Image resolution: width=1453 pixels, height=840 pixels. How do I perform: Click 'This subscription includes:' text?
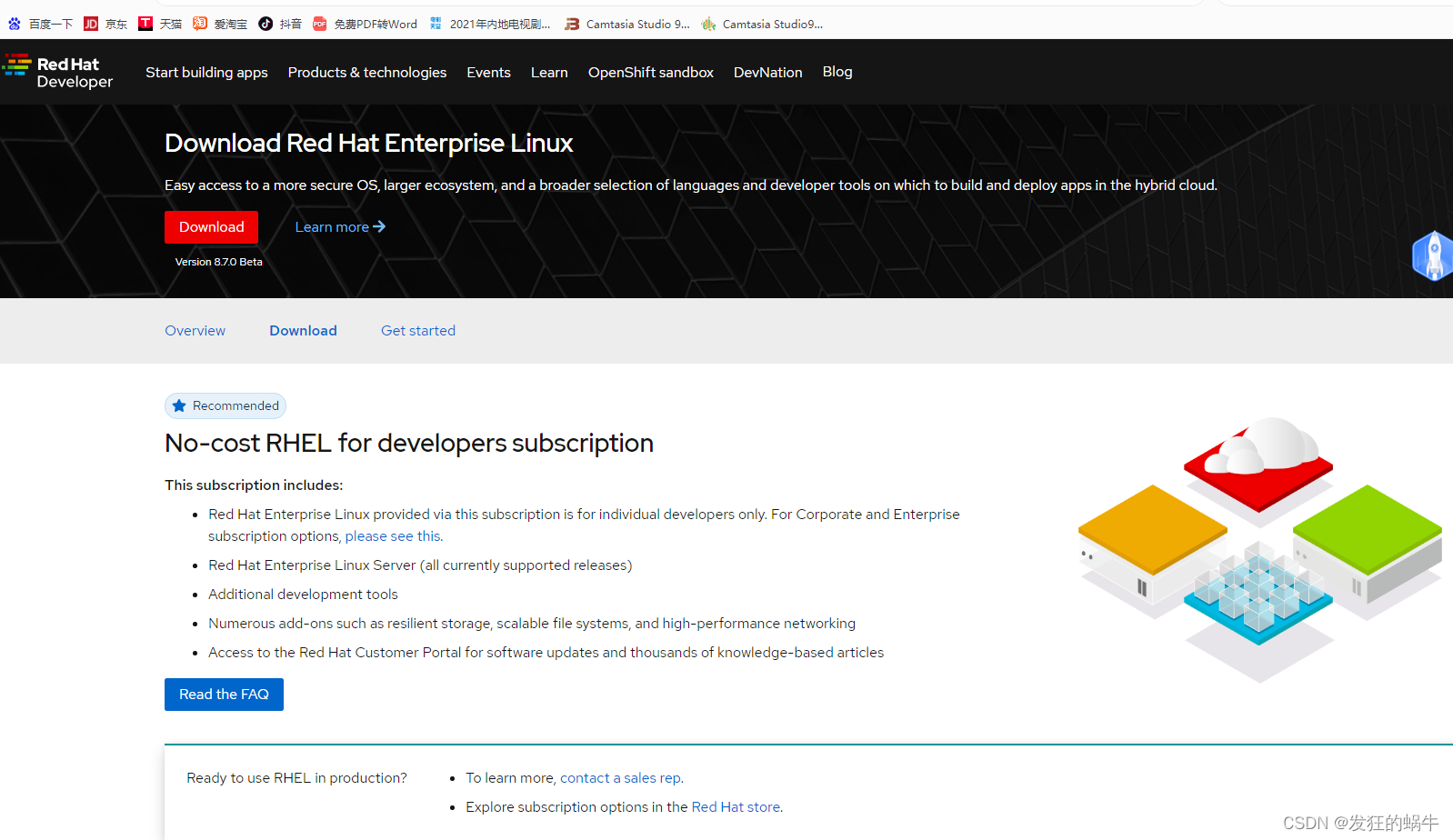click(254, 485)
